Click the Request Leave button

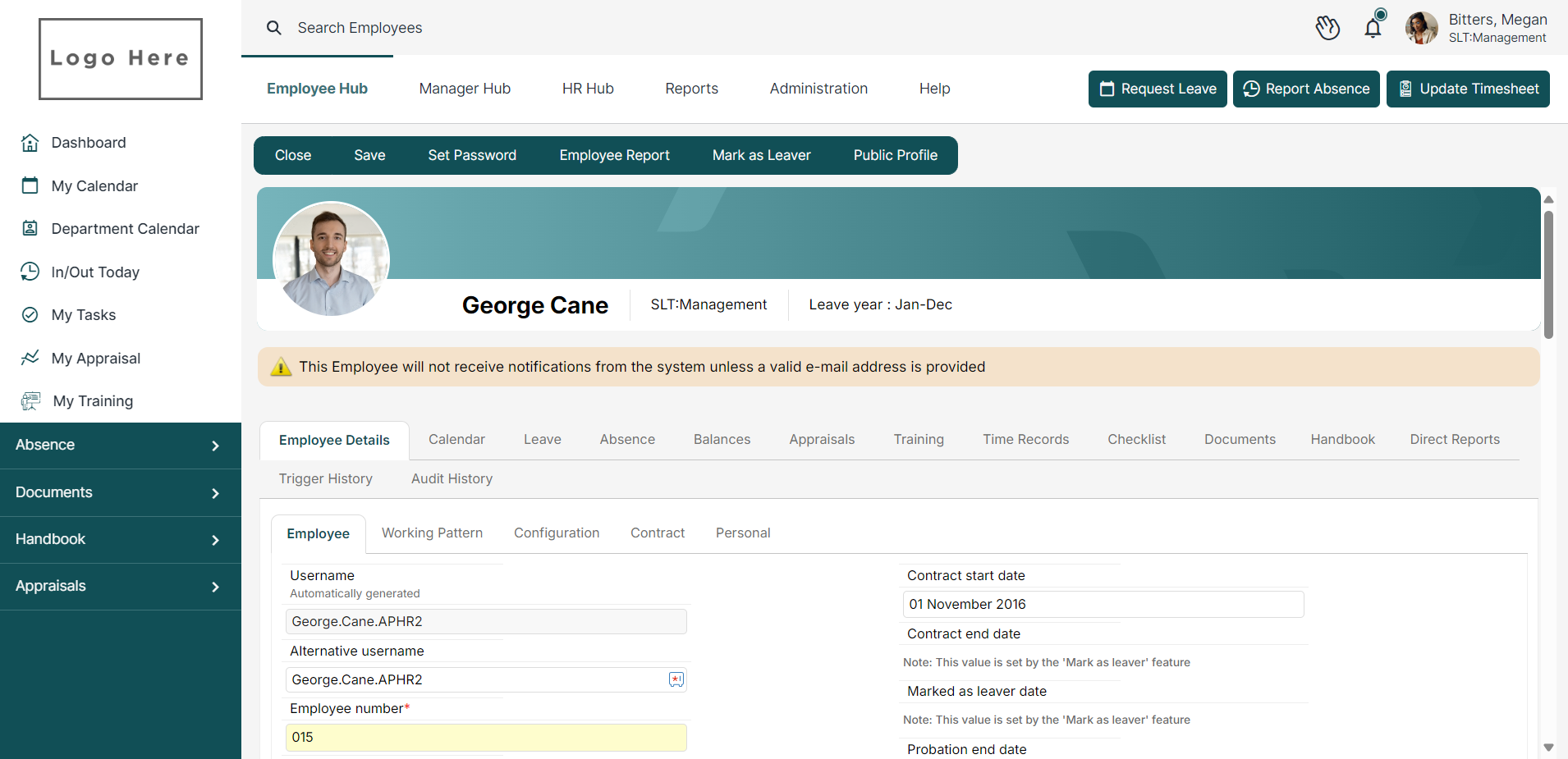click(1158, 89)
